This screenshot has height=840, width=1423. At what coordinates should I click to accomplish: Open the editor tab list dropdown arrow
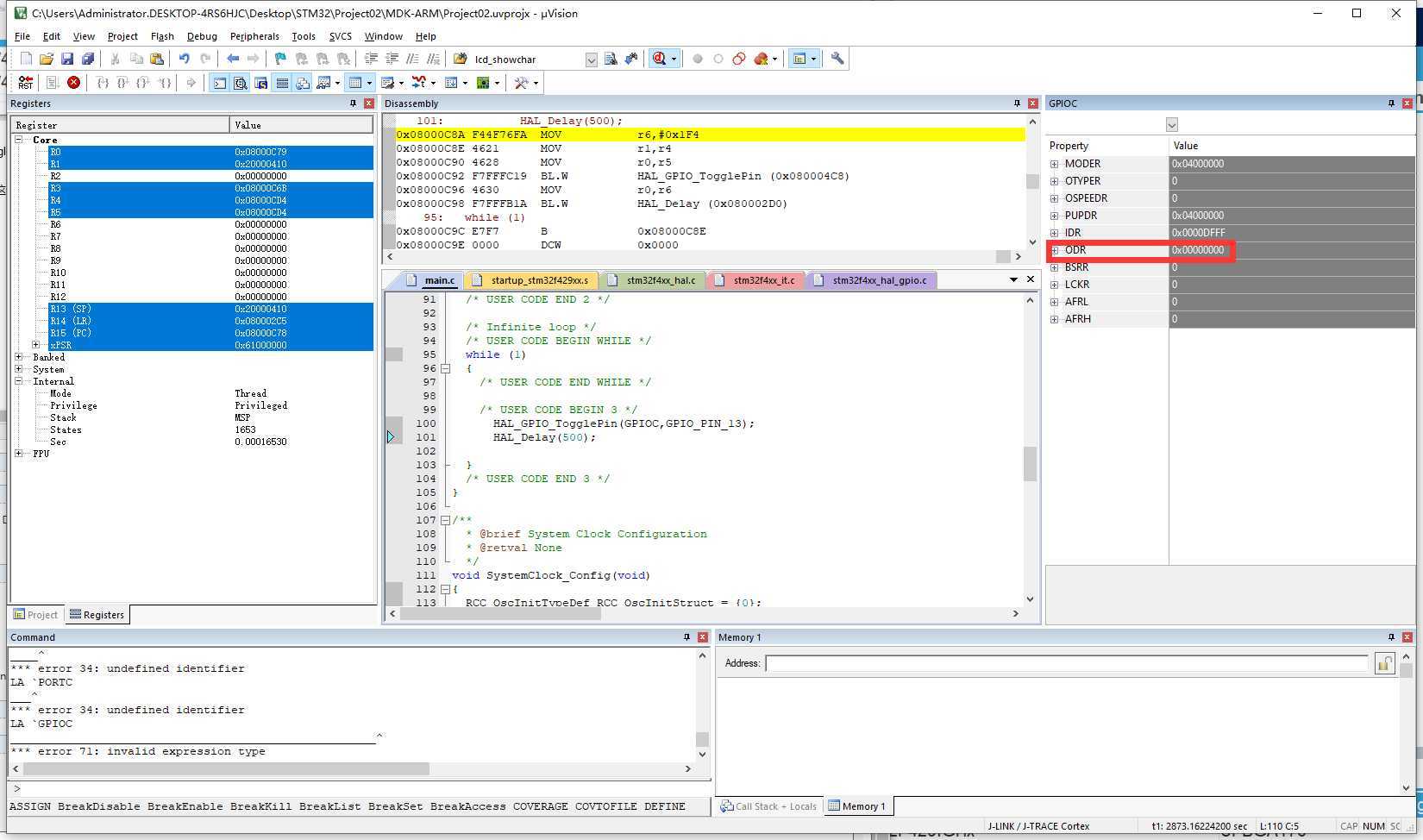1013,279
